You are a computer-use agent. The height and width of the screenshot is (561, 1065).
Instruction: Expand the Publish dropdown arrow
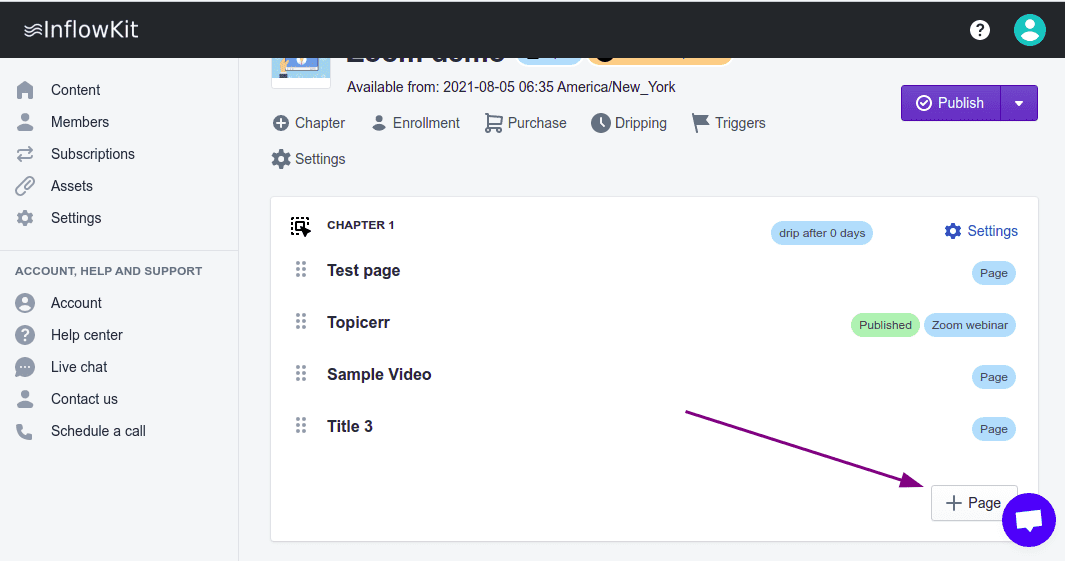pyautogui.click(x=1019, y=103)
